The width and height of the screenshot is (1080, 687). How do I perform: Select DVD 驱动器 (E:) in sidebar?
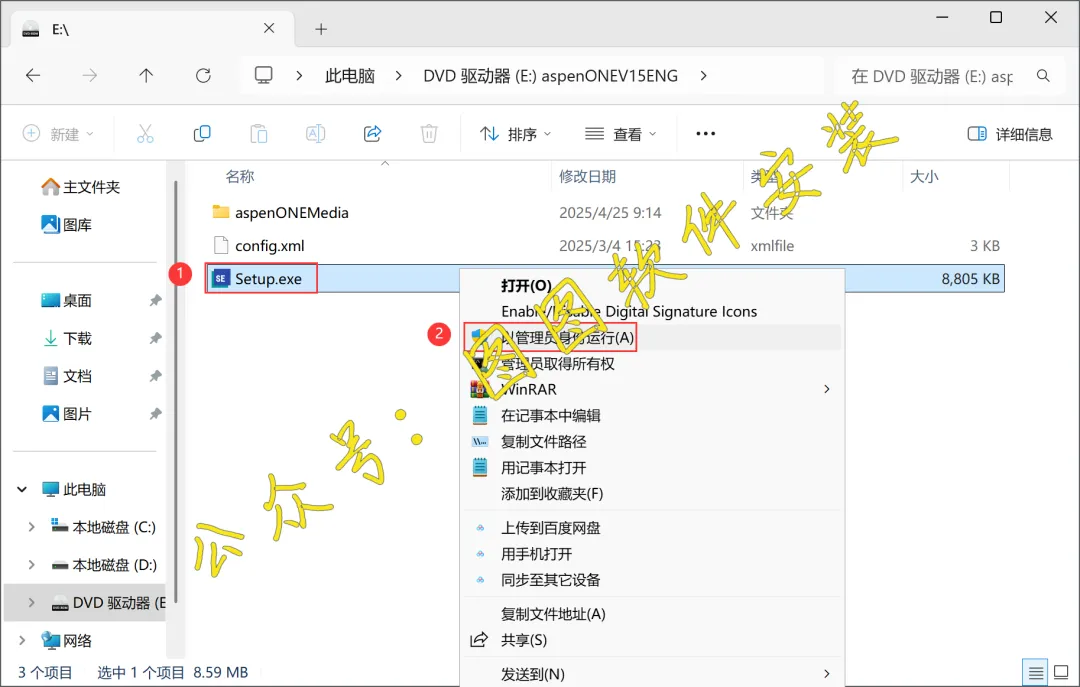pyautogui.click(x=85, y=603)
